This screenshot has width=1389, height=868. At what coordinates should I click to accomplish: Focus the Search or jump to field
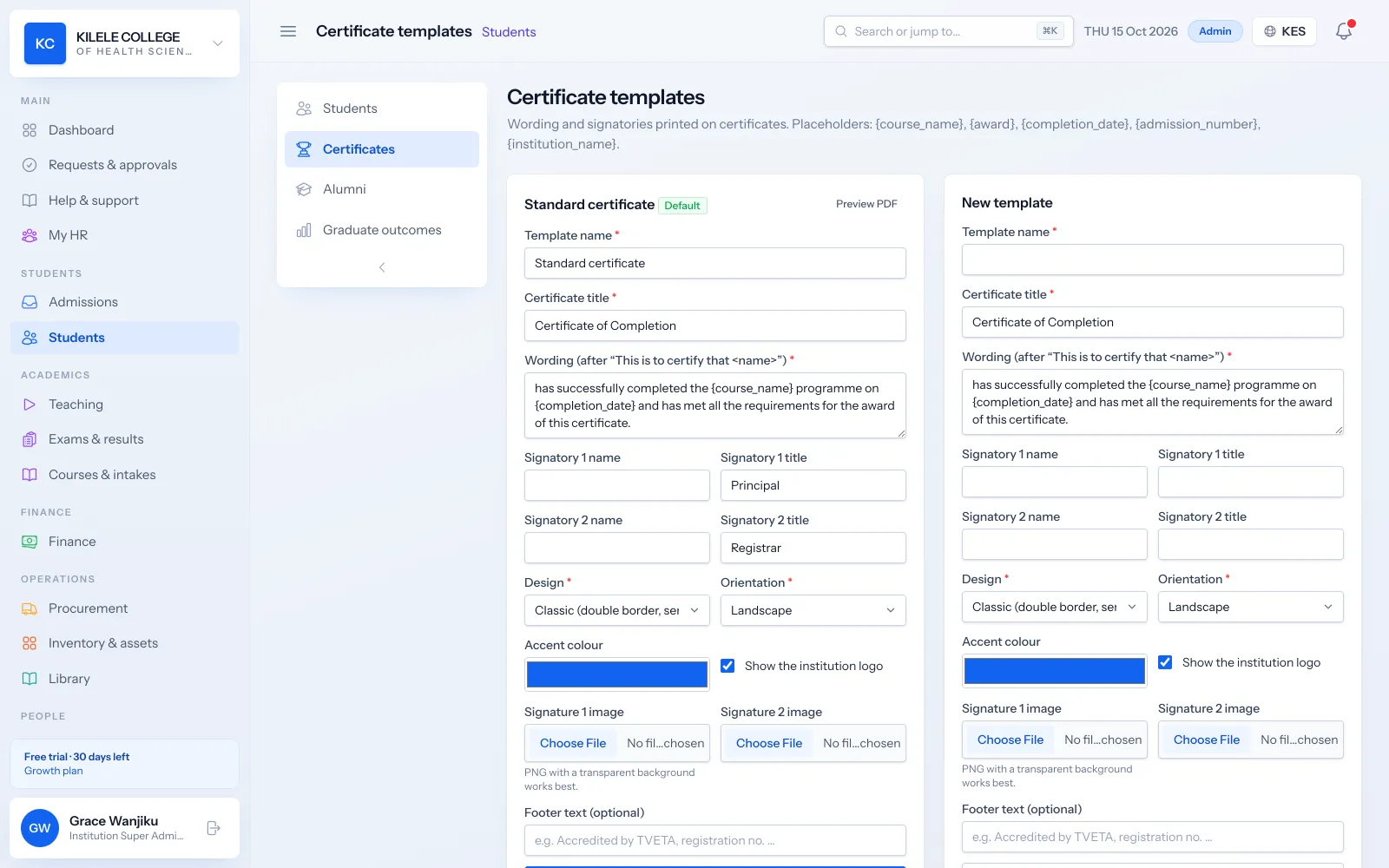coord(949,31)
